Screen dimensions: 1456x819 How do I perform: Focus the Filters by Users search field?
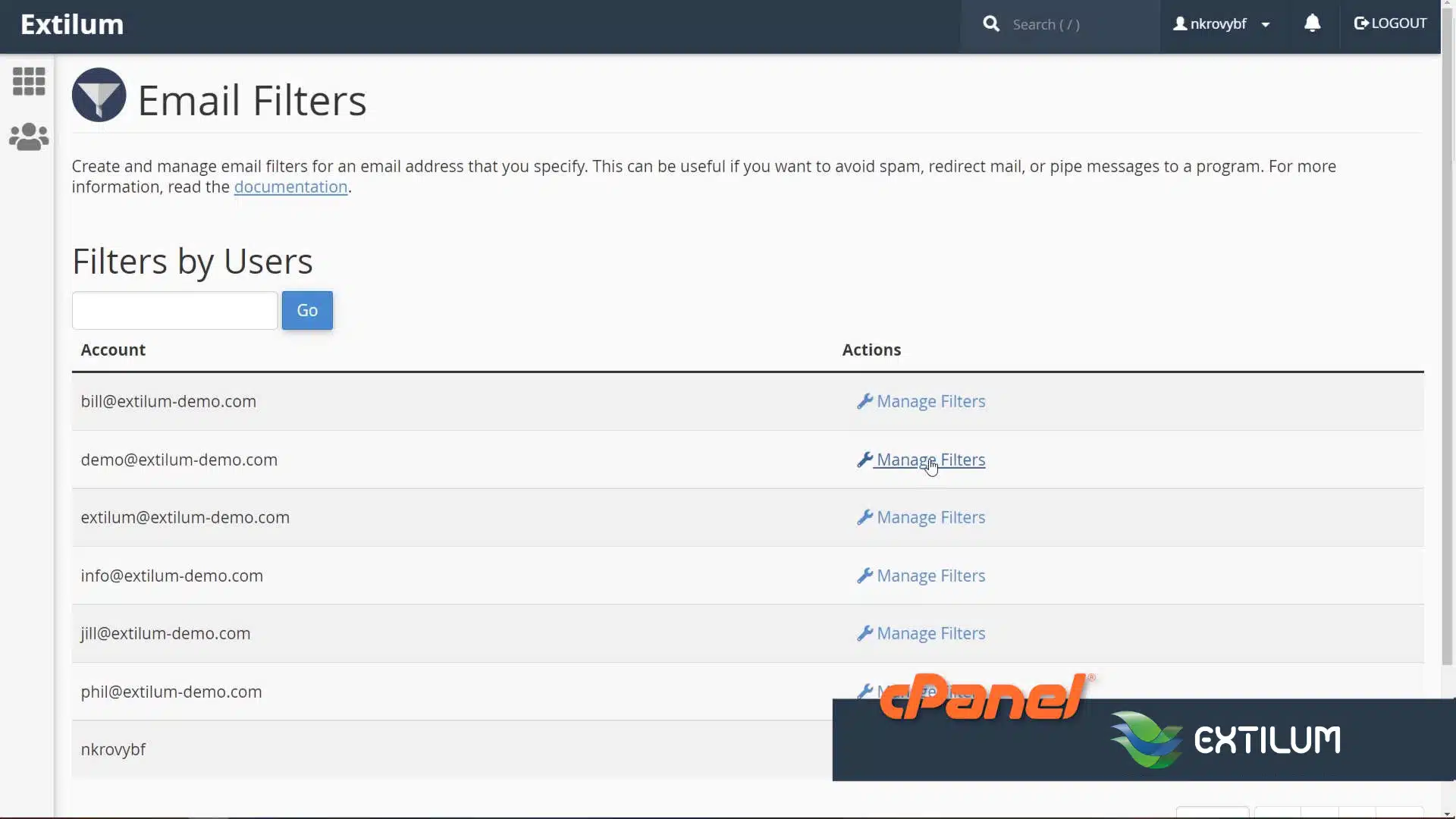(175, 310)
